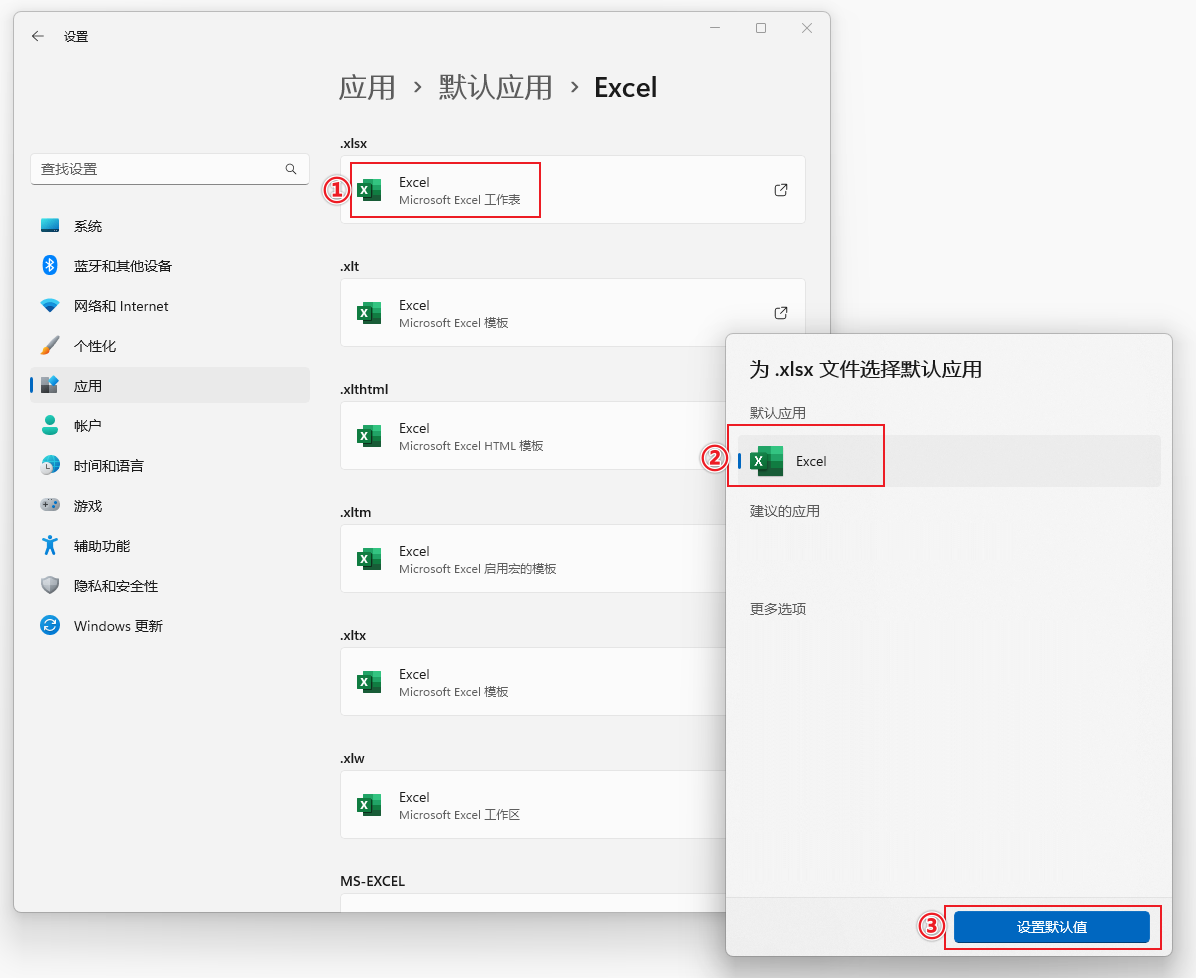This screenshot has height=978, width=1196.
Task: Click the open-link icon for .xlt row
Action: [x=781, y=313]
